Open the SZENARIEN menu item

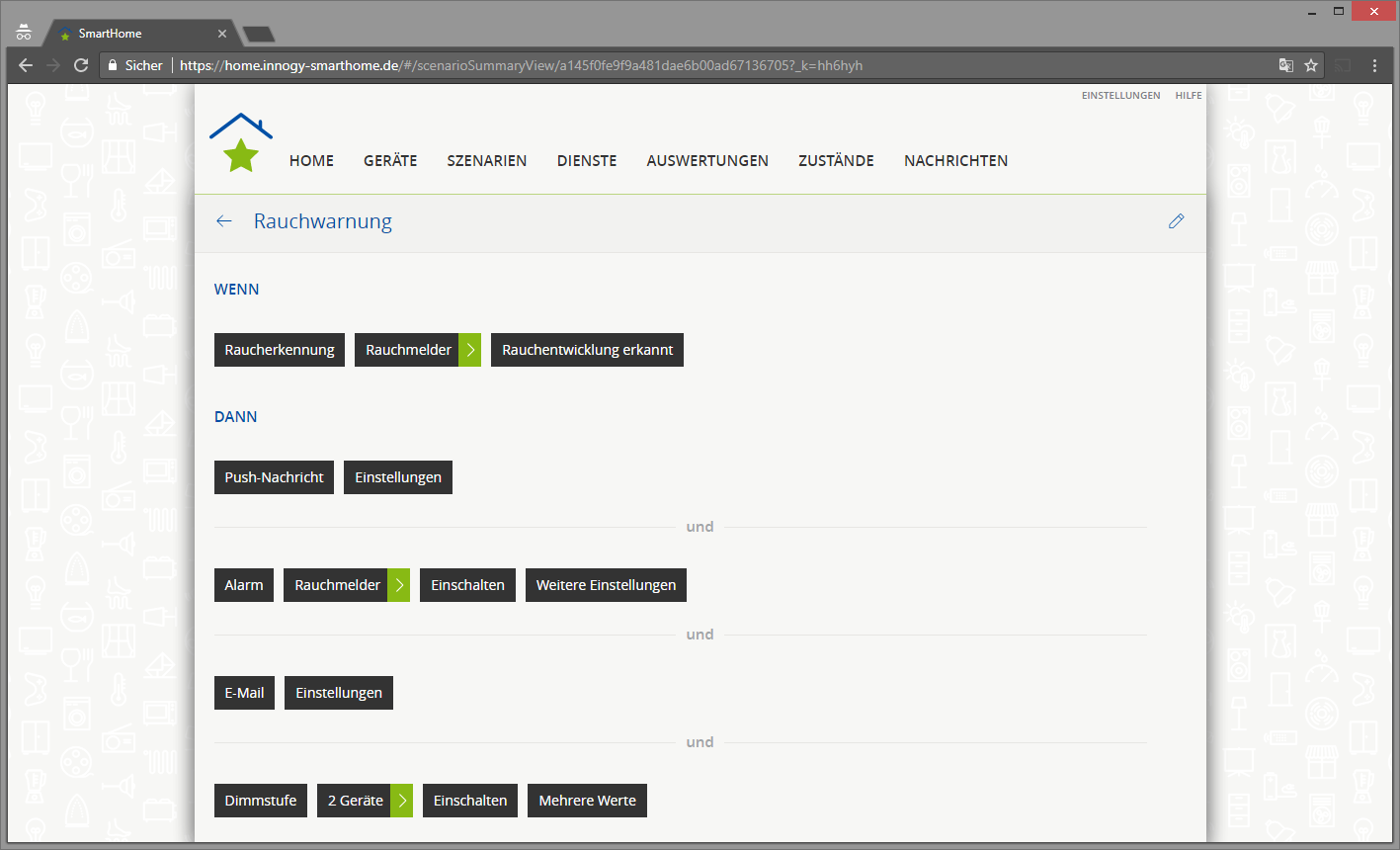486,161
